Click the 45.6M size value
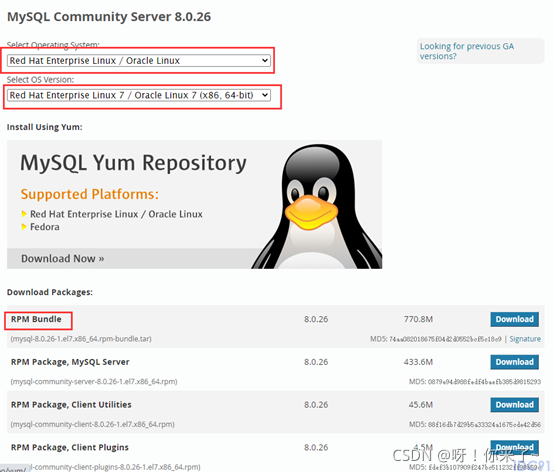Viewport: 554px width, 472px height. click(x=420, y=405)
